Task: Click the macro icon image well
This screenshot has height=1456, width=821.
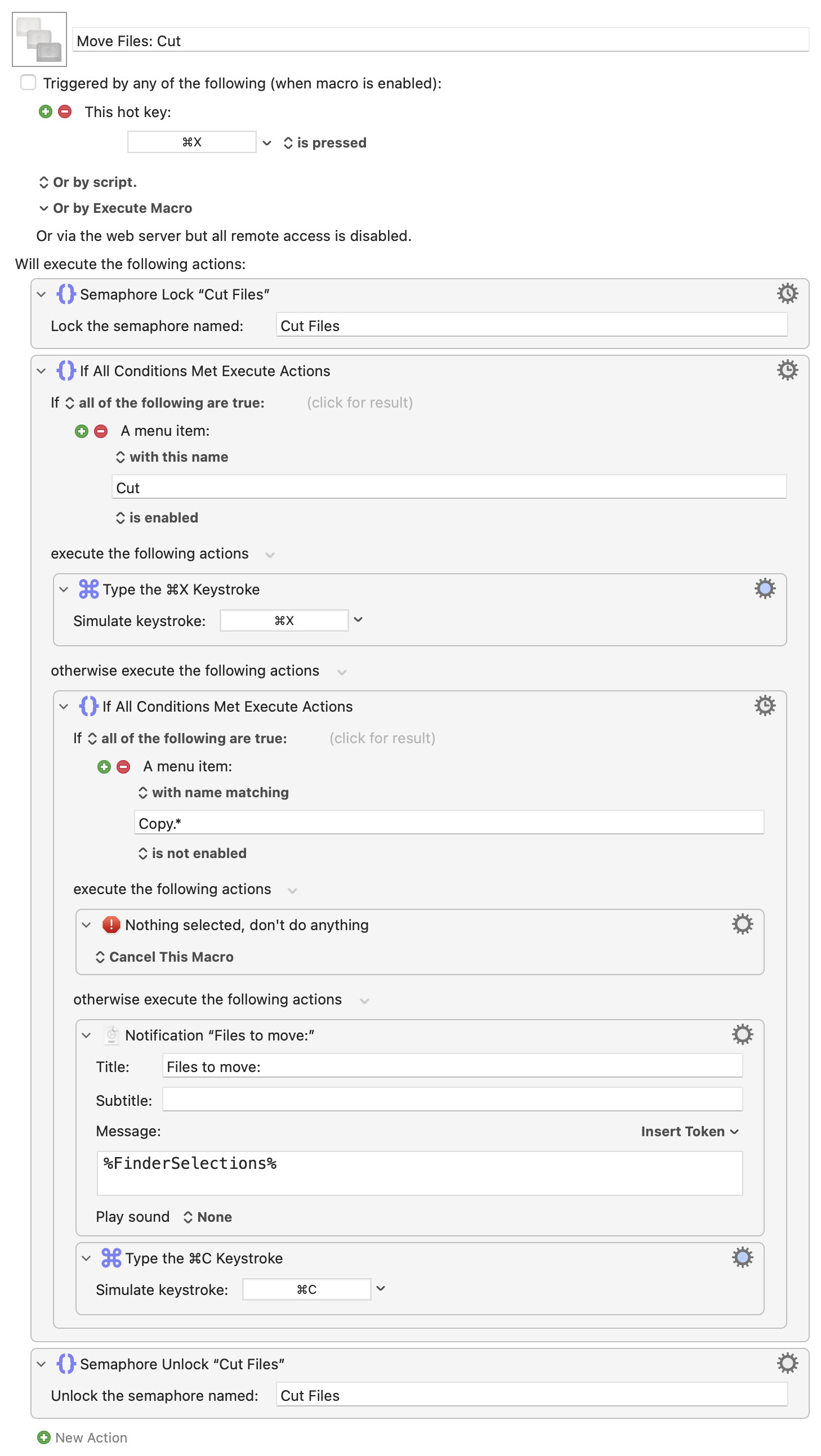Action: click(39, 39)
